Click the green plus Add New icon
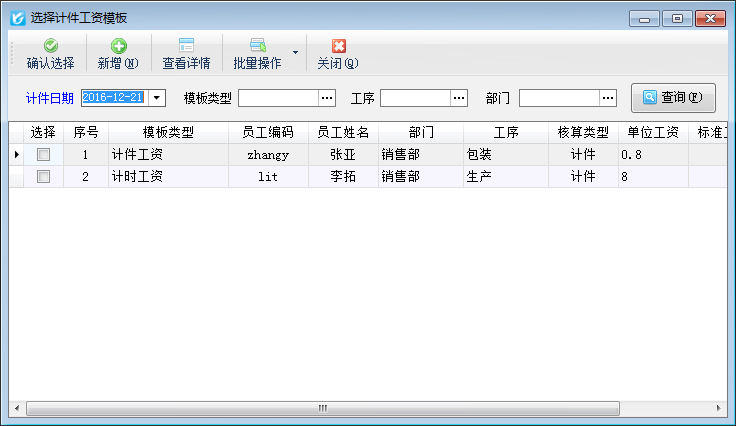The image size is (736, 426). [118, 46]
